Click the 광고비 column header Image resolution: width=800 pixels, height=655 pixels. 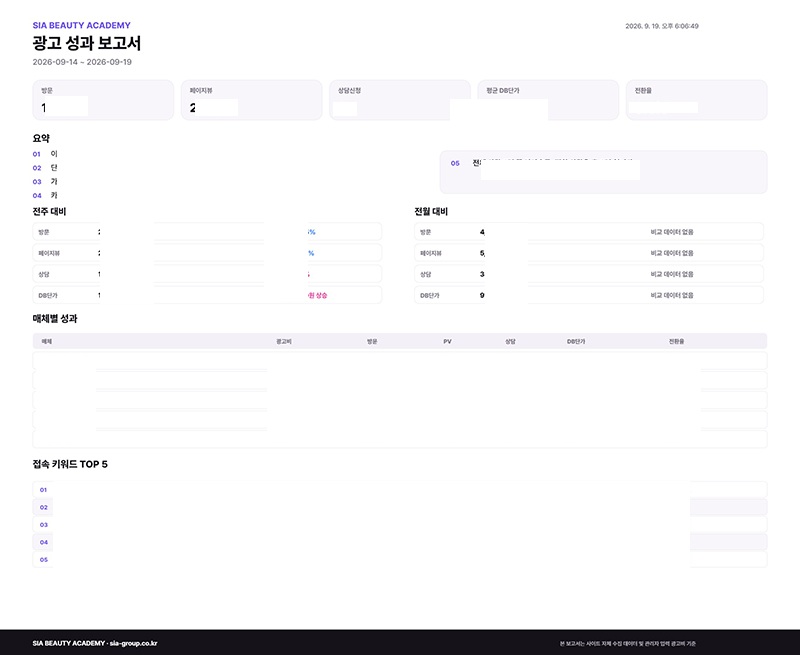coord(284,341)
